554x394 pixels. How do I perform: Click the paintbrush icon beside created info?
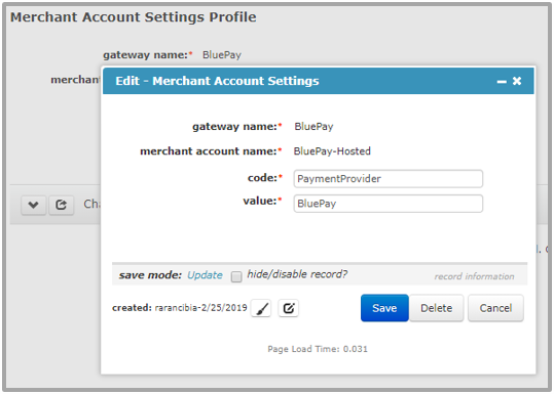tap(261, 308)
